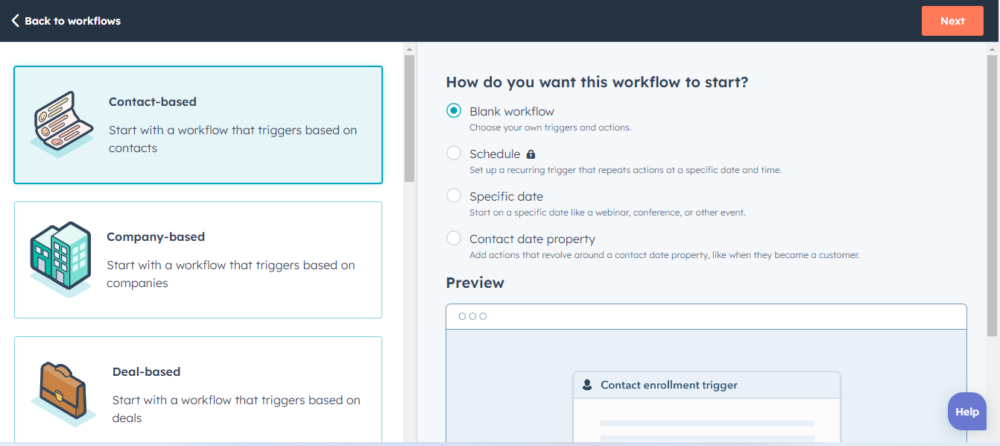Click the back chevron arrow icon
1000x446 pixels.
coord(15,21)
